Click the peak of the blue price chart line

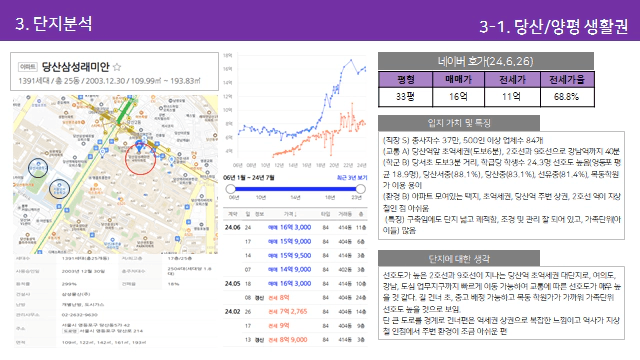coord(351,60)
